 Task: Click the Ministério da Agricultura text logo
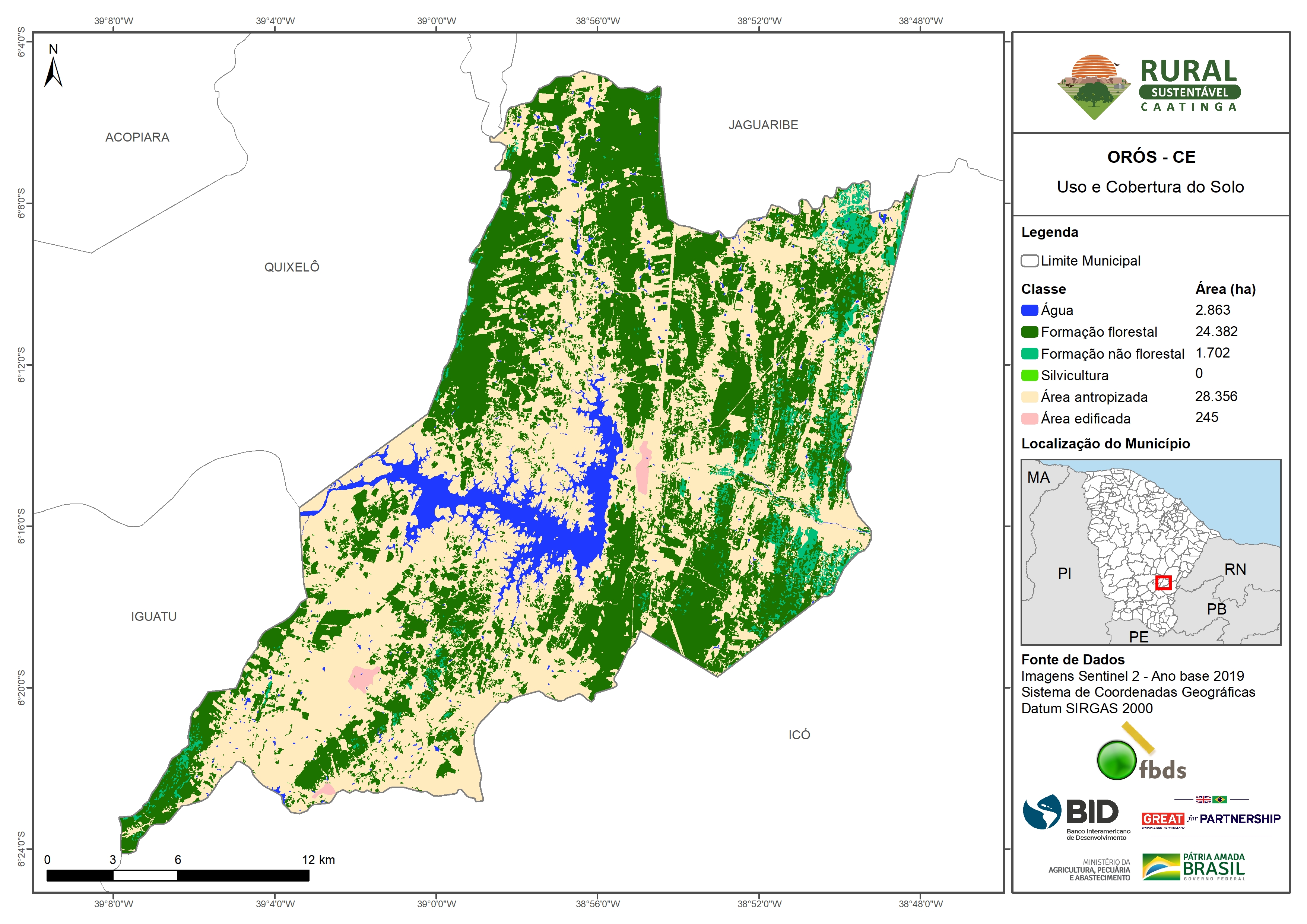click(1089, 870)
